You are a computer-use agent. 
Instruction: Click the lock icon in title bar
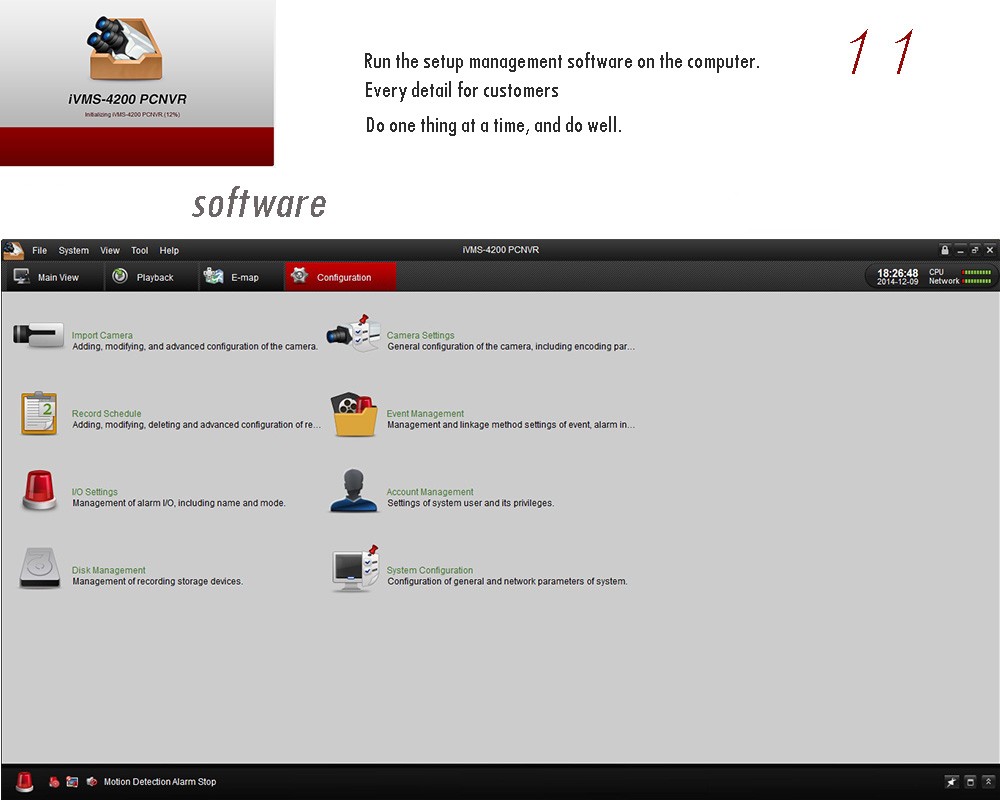(x=945, y=250)
